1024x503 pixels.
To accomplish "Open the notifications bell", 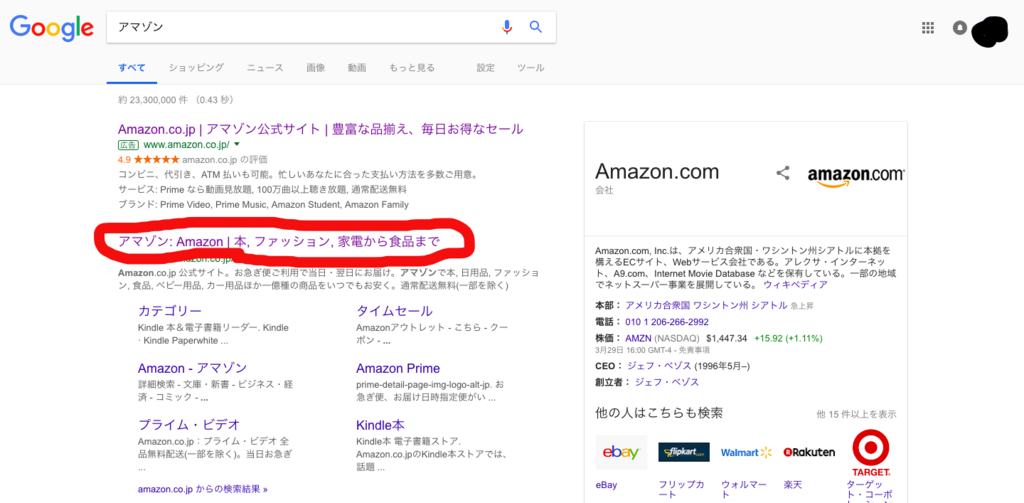I will coord(959,27).
